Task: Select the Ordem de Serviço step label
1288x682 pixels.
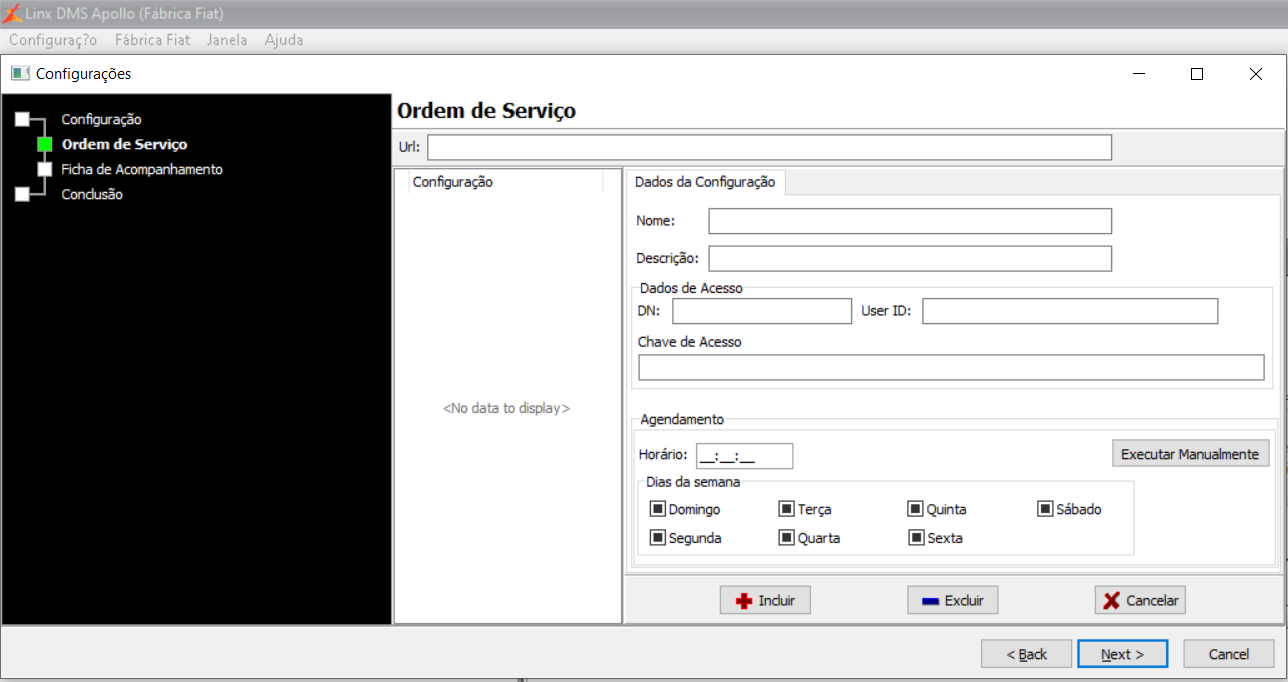Action: tap(124, 144)
